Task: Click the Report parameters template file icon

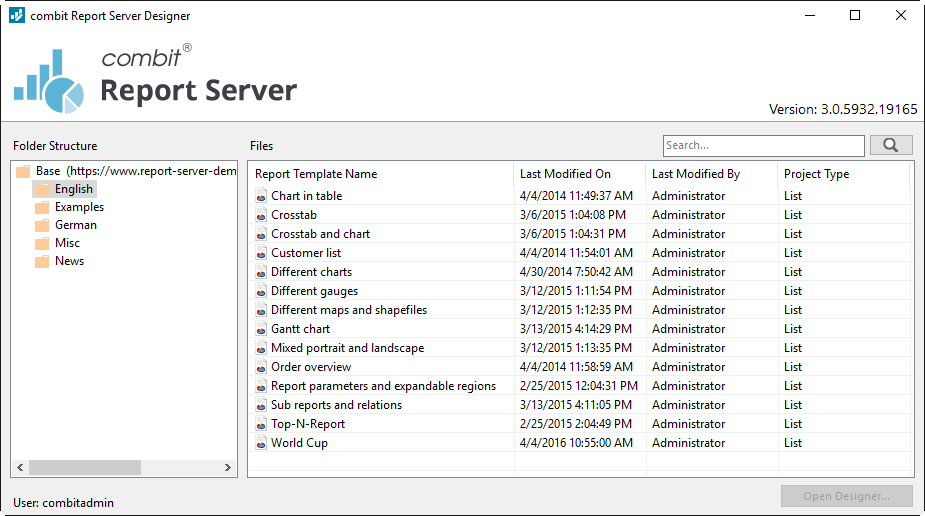Action: 261,386
